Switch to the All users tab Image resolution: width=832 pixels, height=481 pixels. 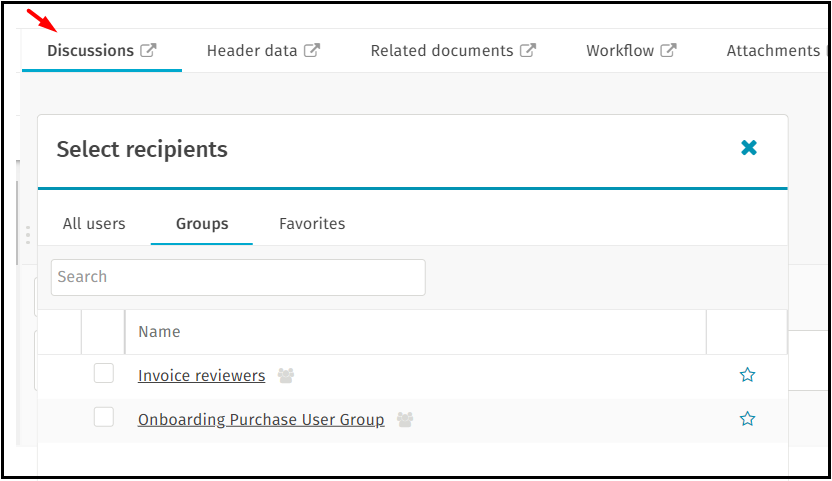pyautogui.click(x=94, y=224)
